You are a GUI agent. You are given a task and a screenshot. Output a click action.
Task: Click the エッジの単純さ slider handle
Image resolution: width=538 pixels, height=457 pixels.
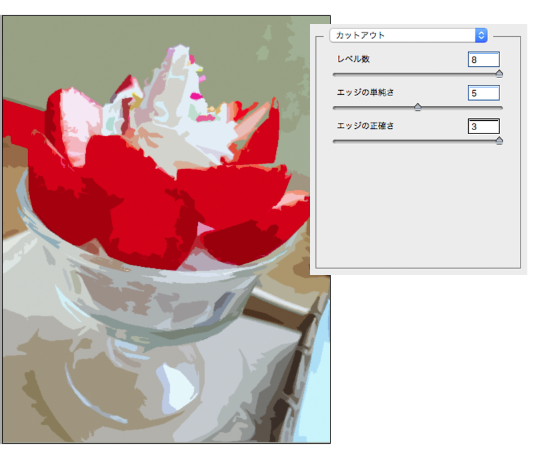[418, 107]
